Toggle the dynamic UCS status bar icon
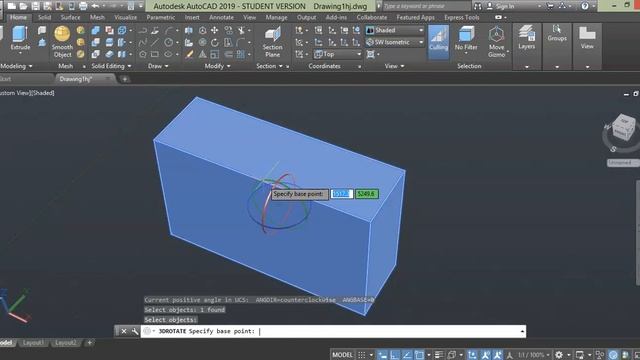This screenshot has height=360, width=640. pyautogui.click(x=472, y=355)
